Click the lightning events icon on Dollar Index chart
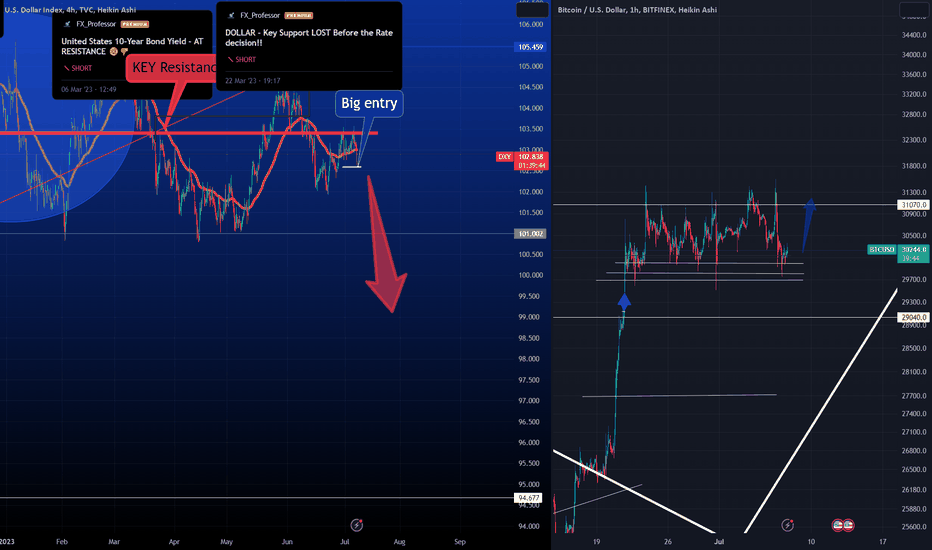 pyautogui.click(x=357, y=525)
